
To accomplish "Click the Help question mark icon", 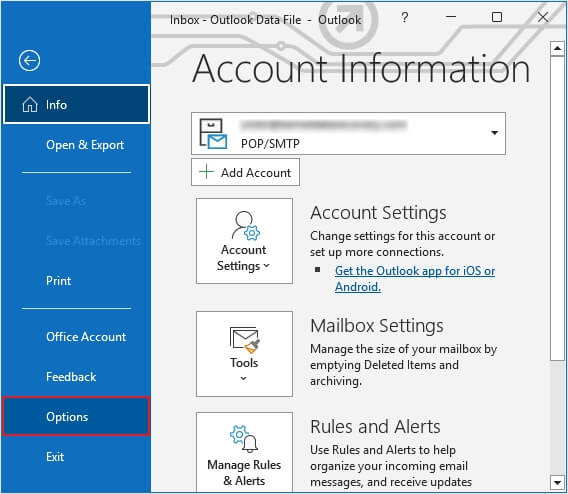I will pyautogui.click(x=405, y=17).
